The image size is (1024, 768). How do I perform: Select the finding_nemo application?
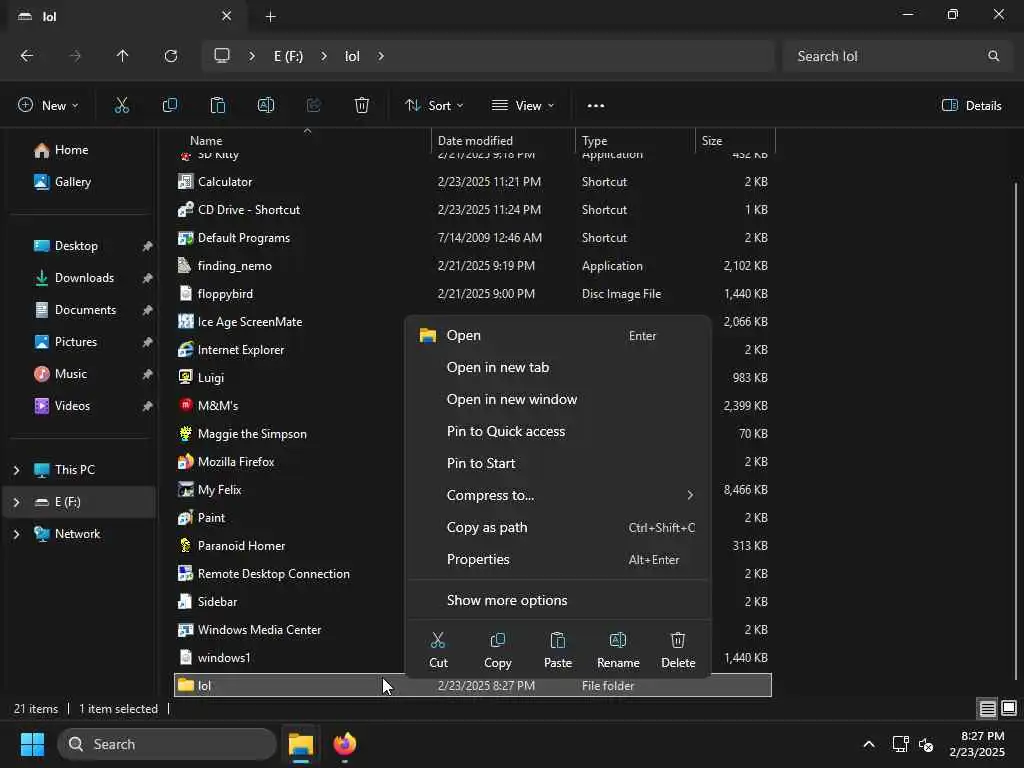(473, 266)
